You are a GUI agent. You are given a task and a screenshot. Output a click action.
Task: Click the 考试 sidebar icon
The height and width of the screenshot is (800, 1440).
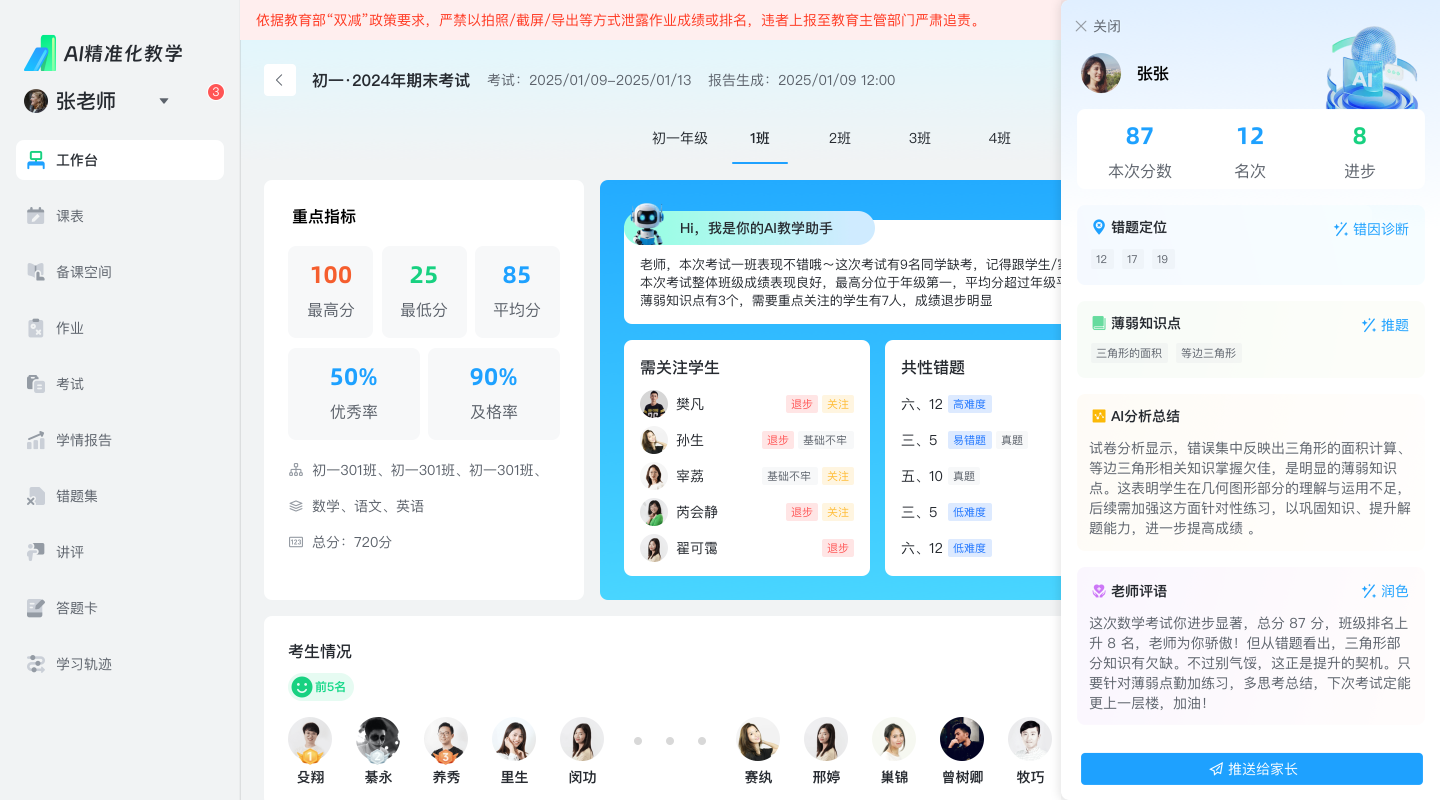[x=36, y=384]
